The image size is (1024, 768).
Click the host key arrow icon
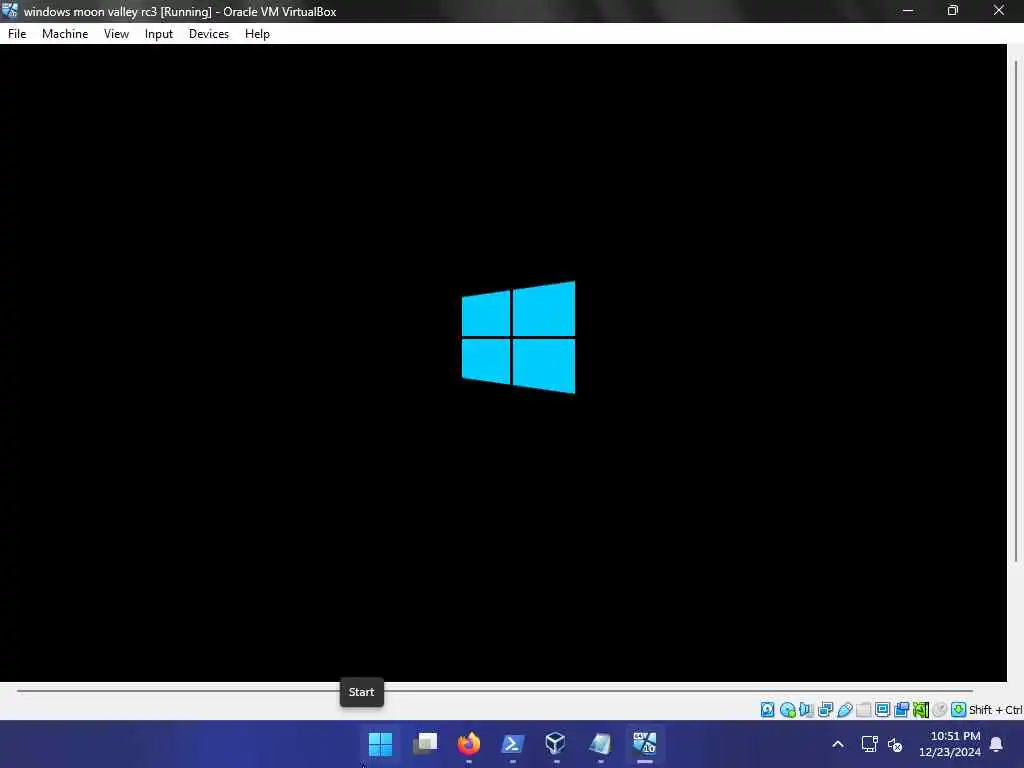point(959,709)
